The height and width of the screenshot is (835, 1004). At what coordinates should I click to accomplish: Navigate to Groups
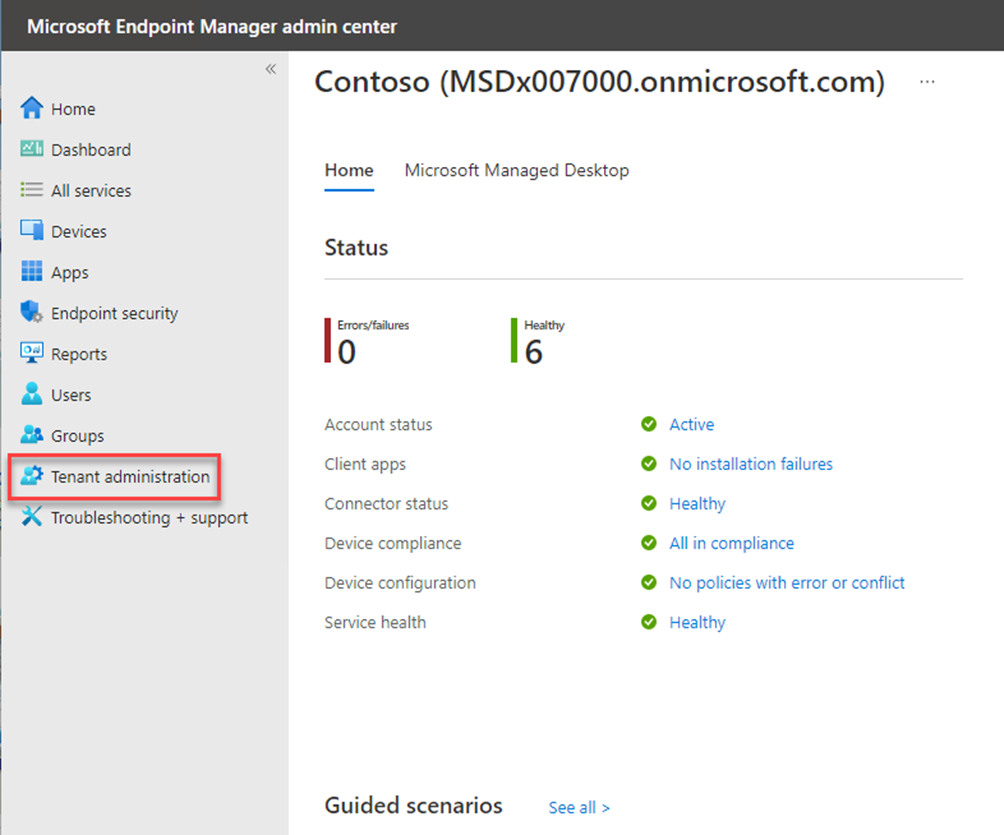tap(77, 436)
